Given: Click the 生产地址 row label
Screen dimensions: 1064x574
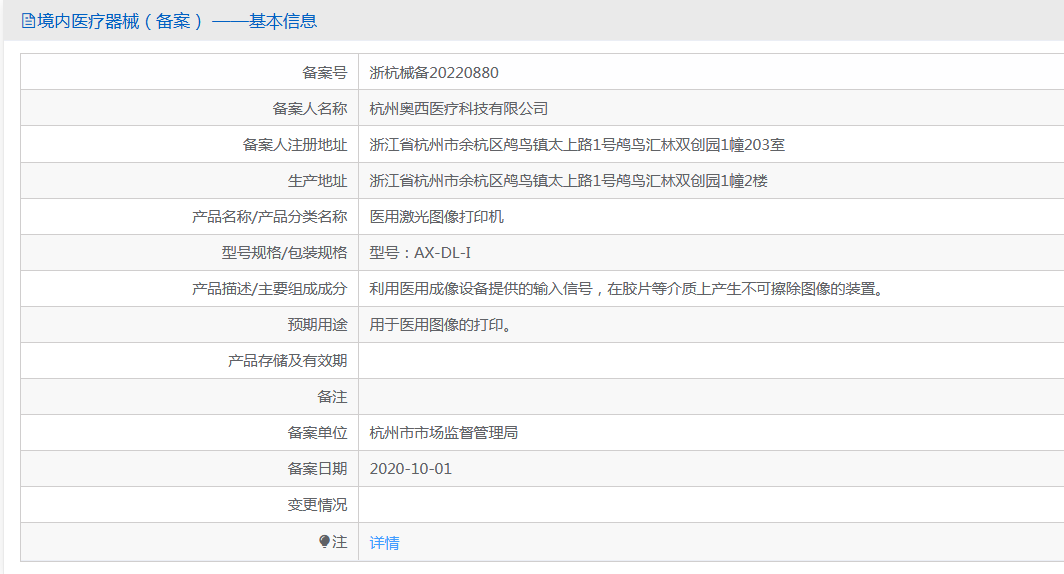Looking at the screenshot, I should [x=317, y=180].
